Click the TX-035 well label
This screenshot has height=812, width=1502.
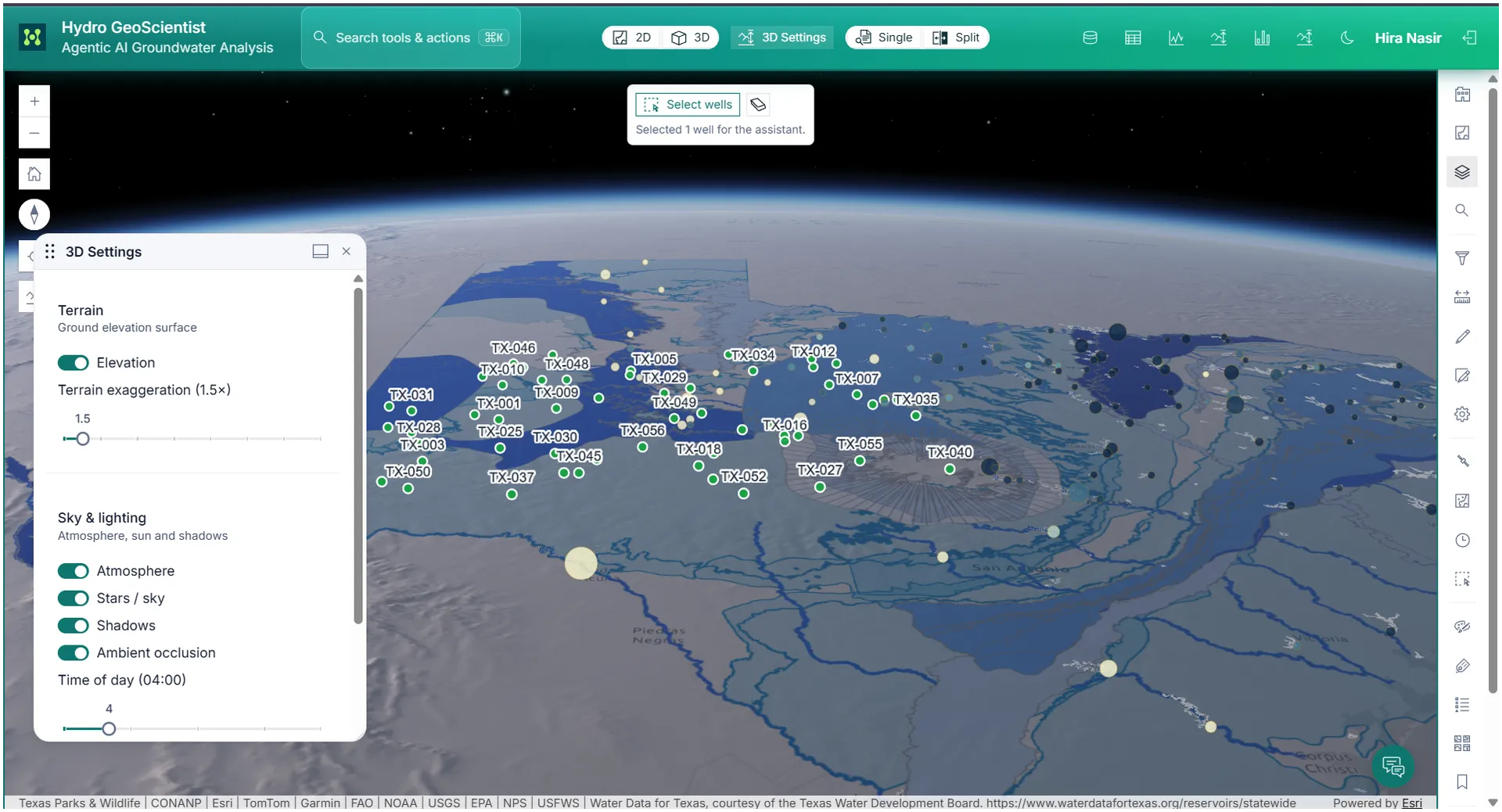point(916,400)
